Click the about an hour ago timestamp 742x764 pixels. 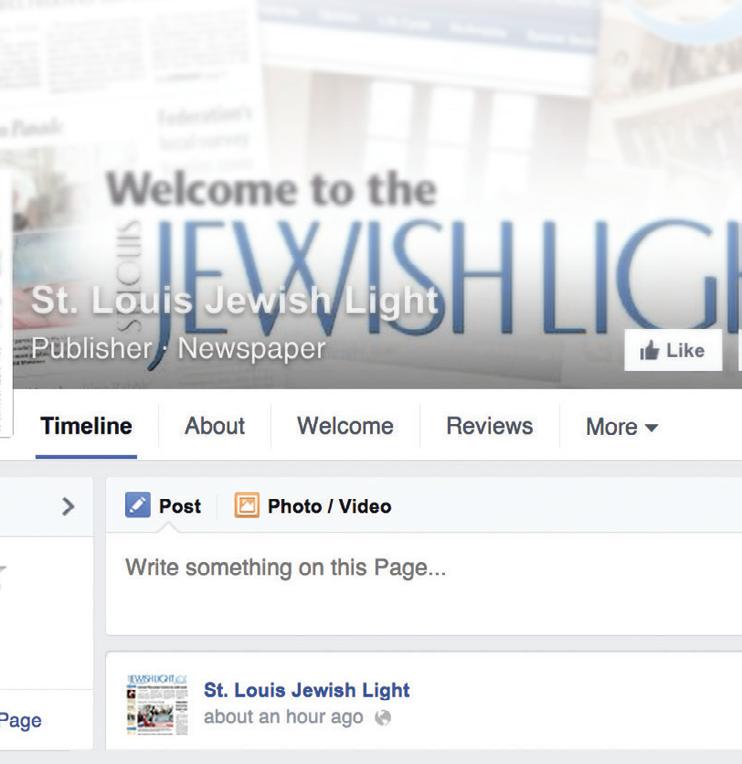(283, 717)
